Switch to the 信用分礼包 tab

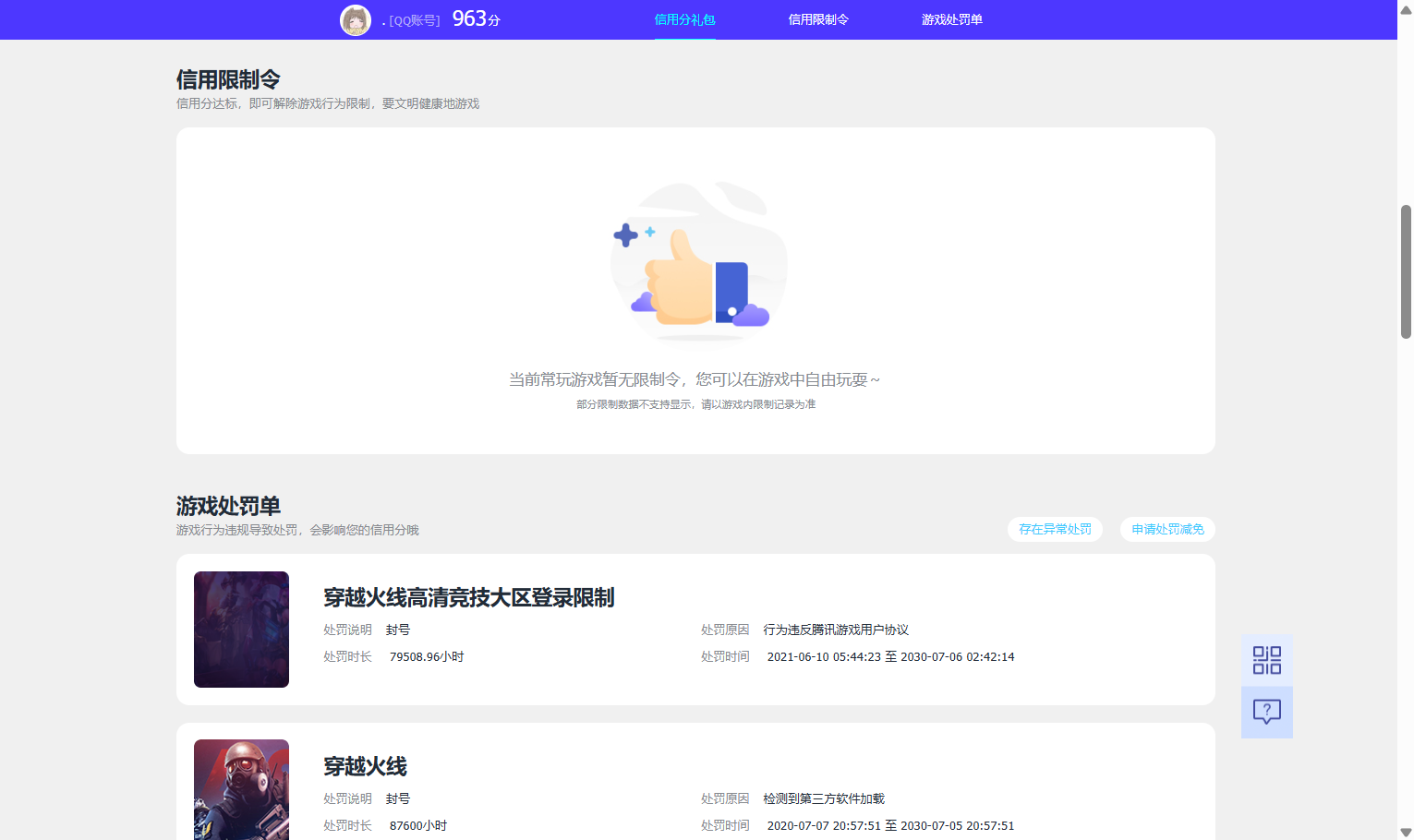pyautogui.click(x=684, y=19)
